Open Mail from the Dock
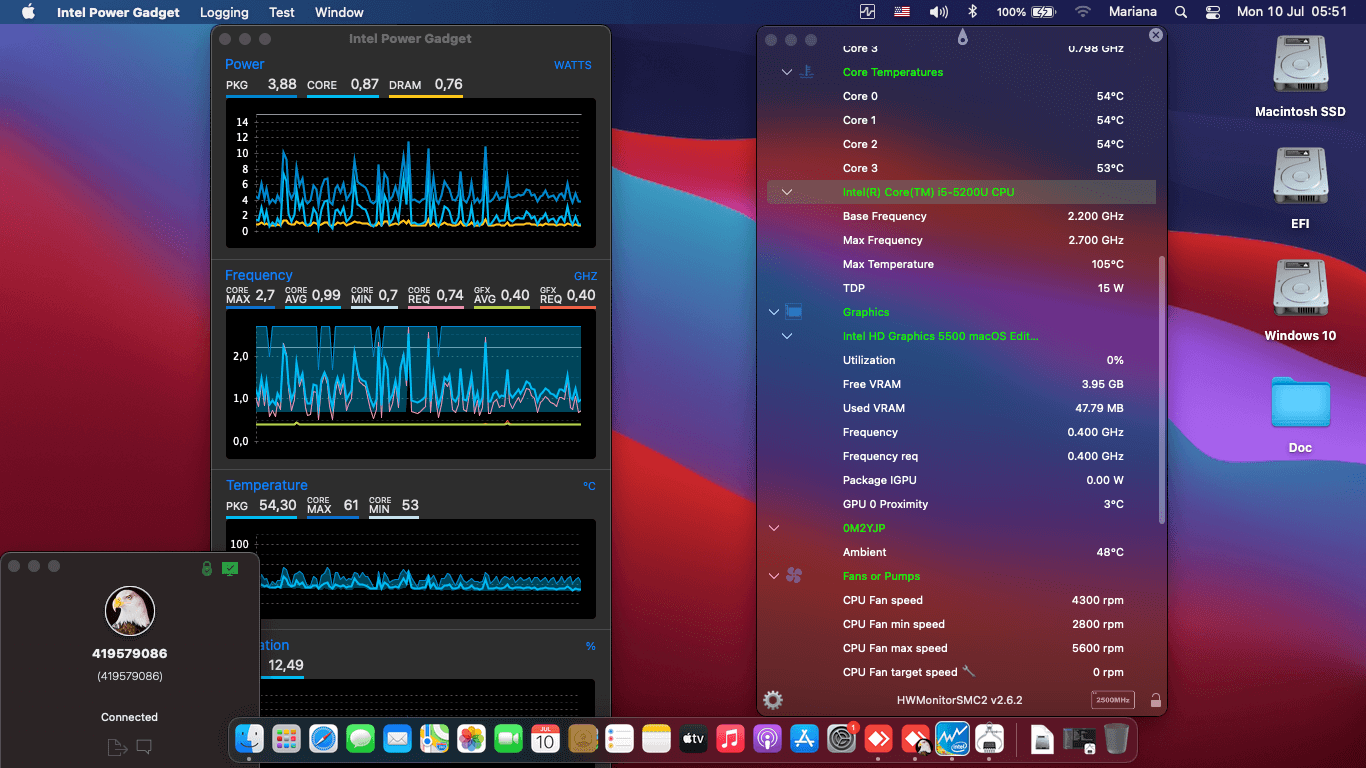The width and height of the screenshot is (1366, 768). click(397, 739)
